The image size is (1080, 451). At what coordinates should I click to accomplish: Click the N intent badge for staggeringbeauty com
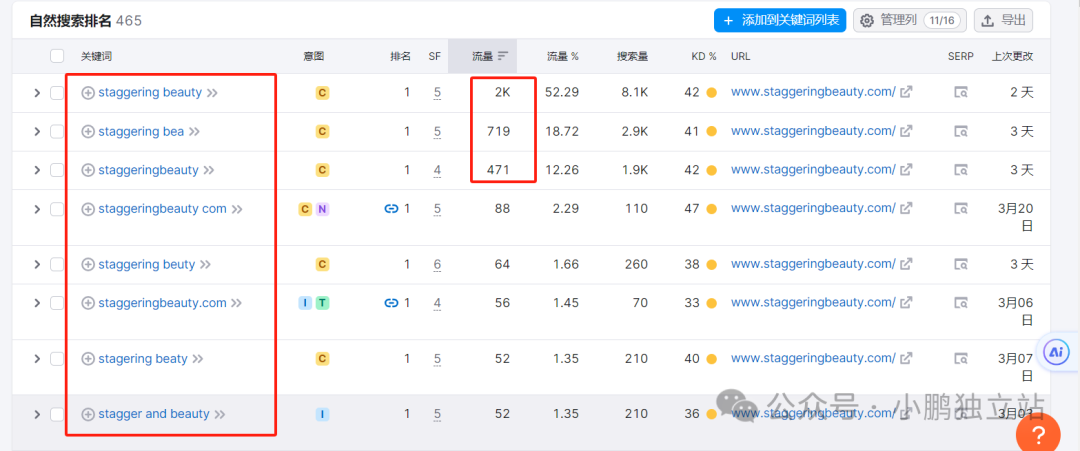pos(322,209)
